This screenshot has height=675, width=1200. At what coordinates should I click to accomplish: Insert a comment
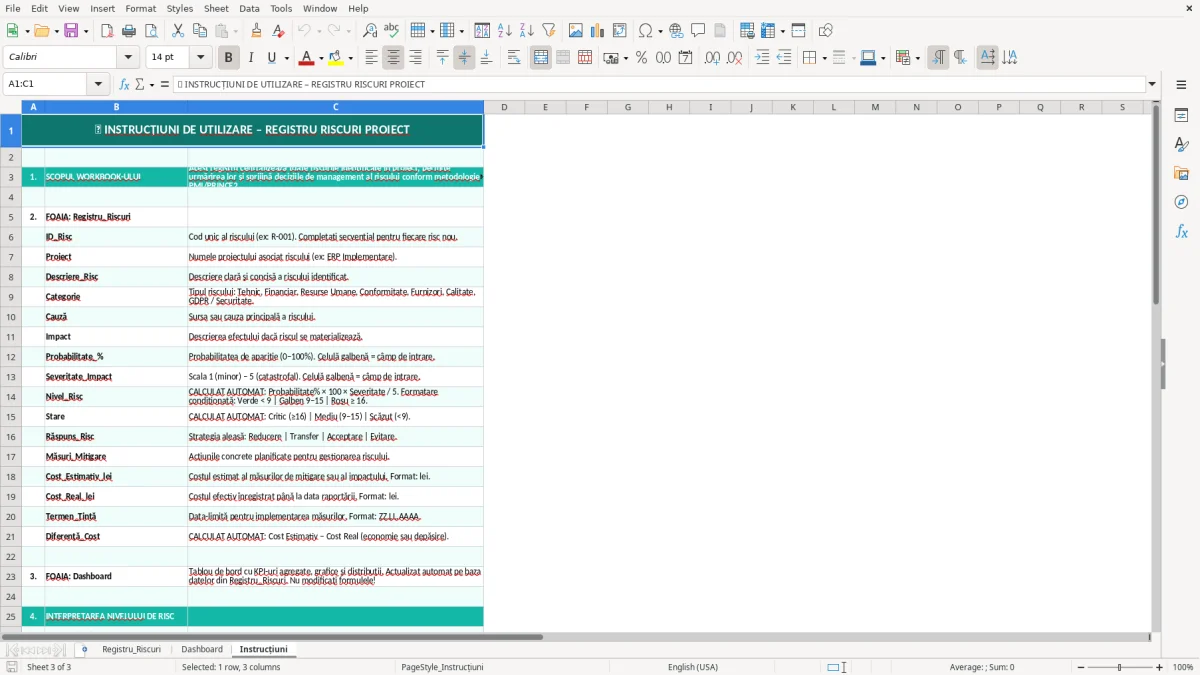698,31
